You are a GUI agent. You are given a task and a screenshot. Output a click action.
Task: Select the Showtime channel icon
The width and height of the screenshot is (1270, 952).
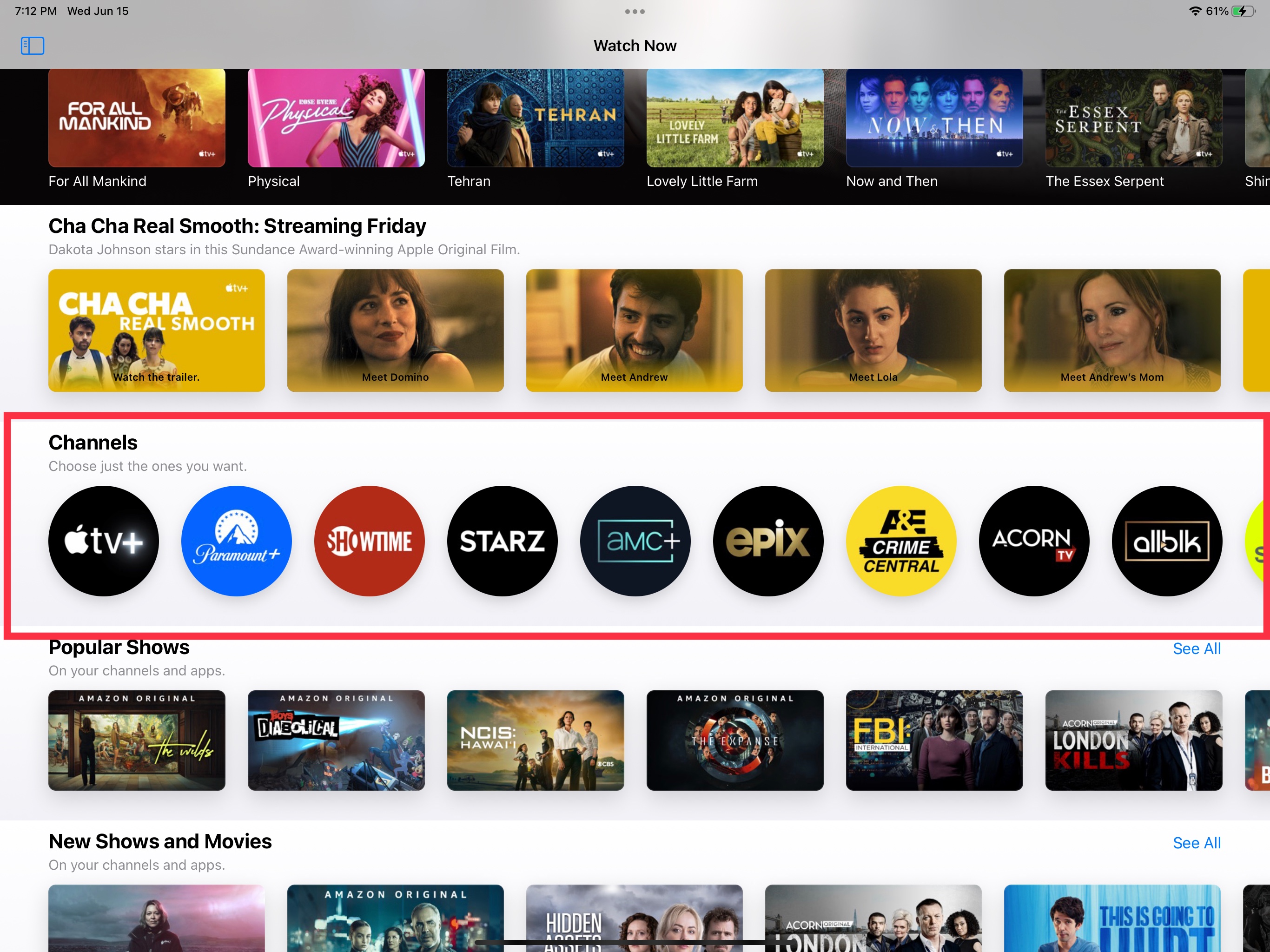pos(369,541)
